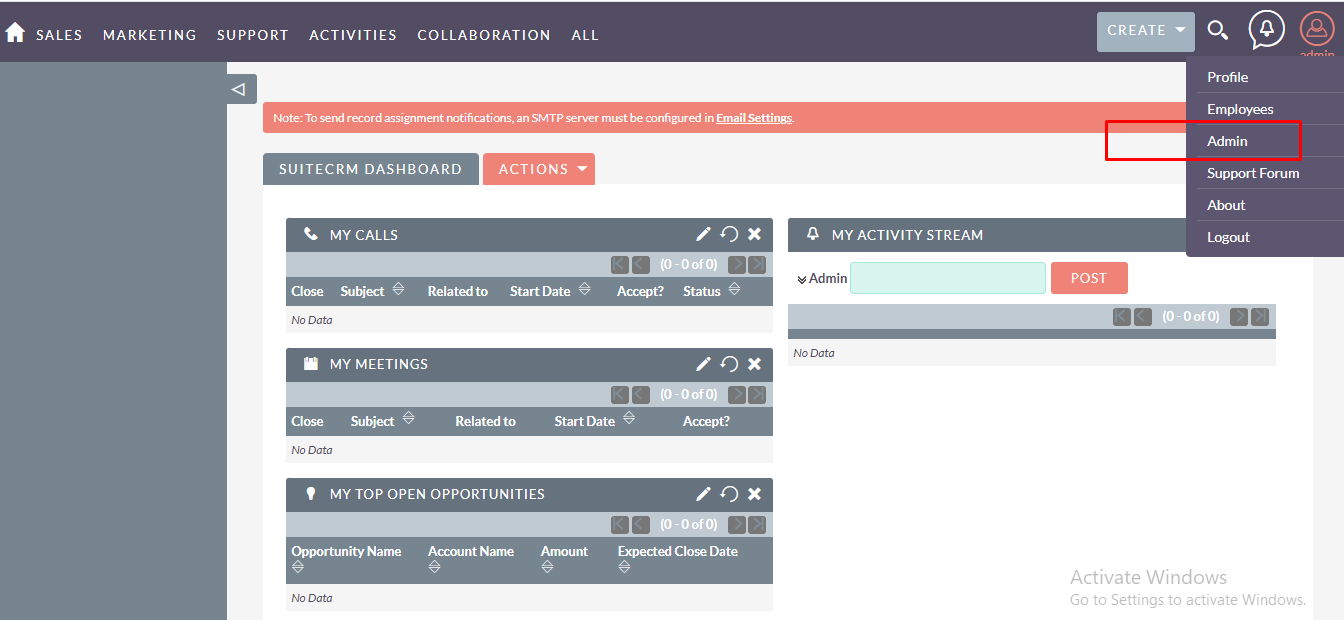This screenshot has height=620, width=1344.
Task: Open the MARKETING menu
Action: pyautogui.click(x=150, y=35)
